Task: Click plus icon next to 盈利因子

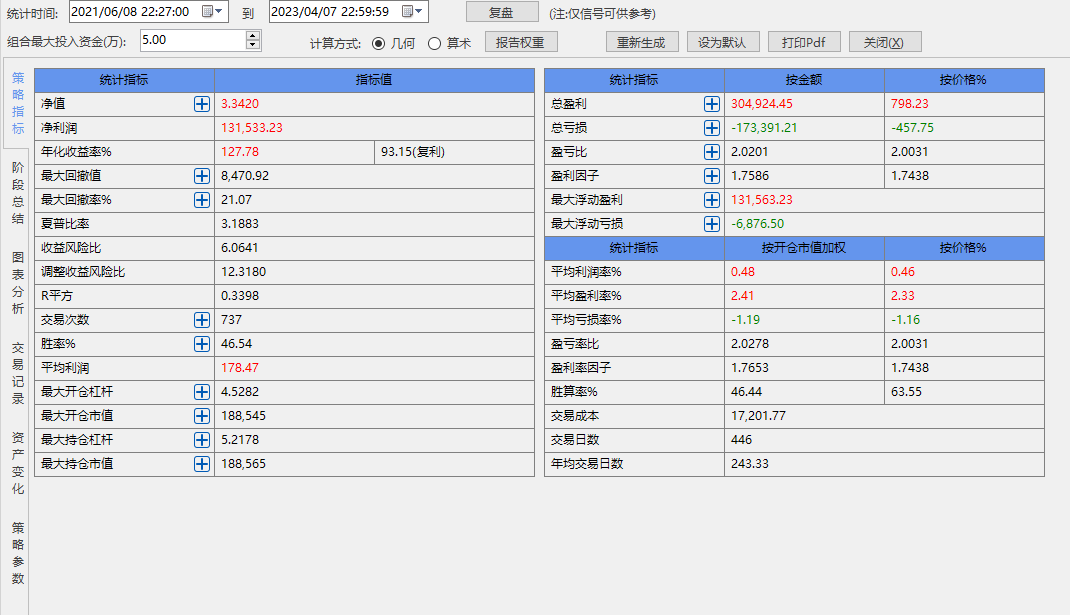Action: pos(711,175)
